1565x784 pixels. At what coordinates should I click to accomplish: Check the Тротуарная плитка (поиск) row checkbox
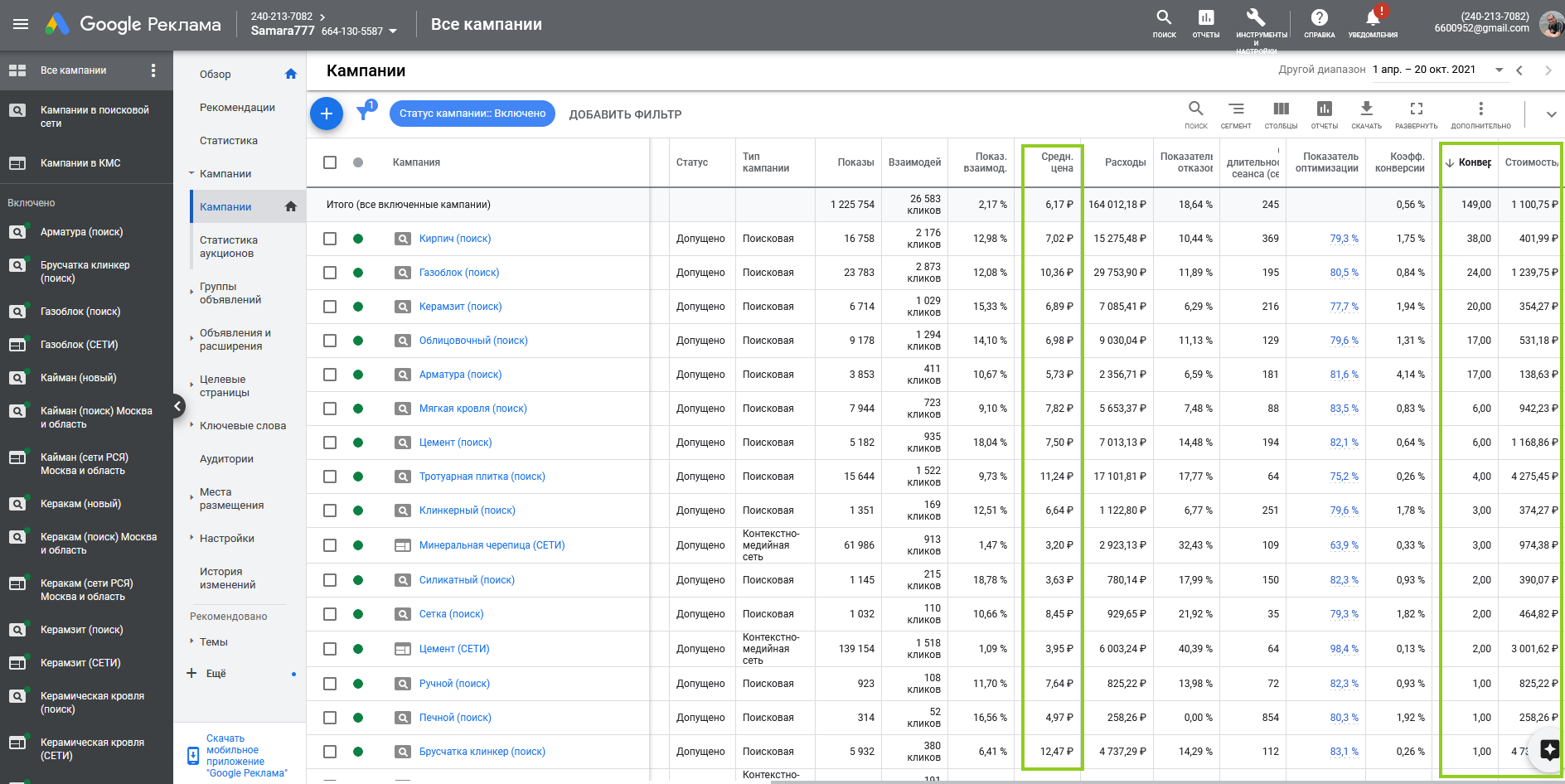pyautogui.click(x=330, y=477)
